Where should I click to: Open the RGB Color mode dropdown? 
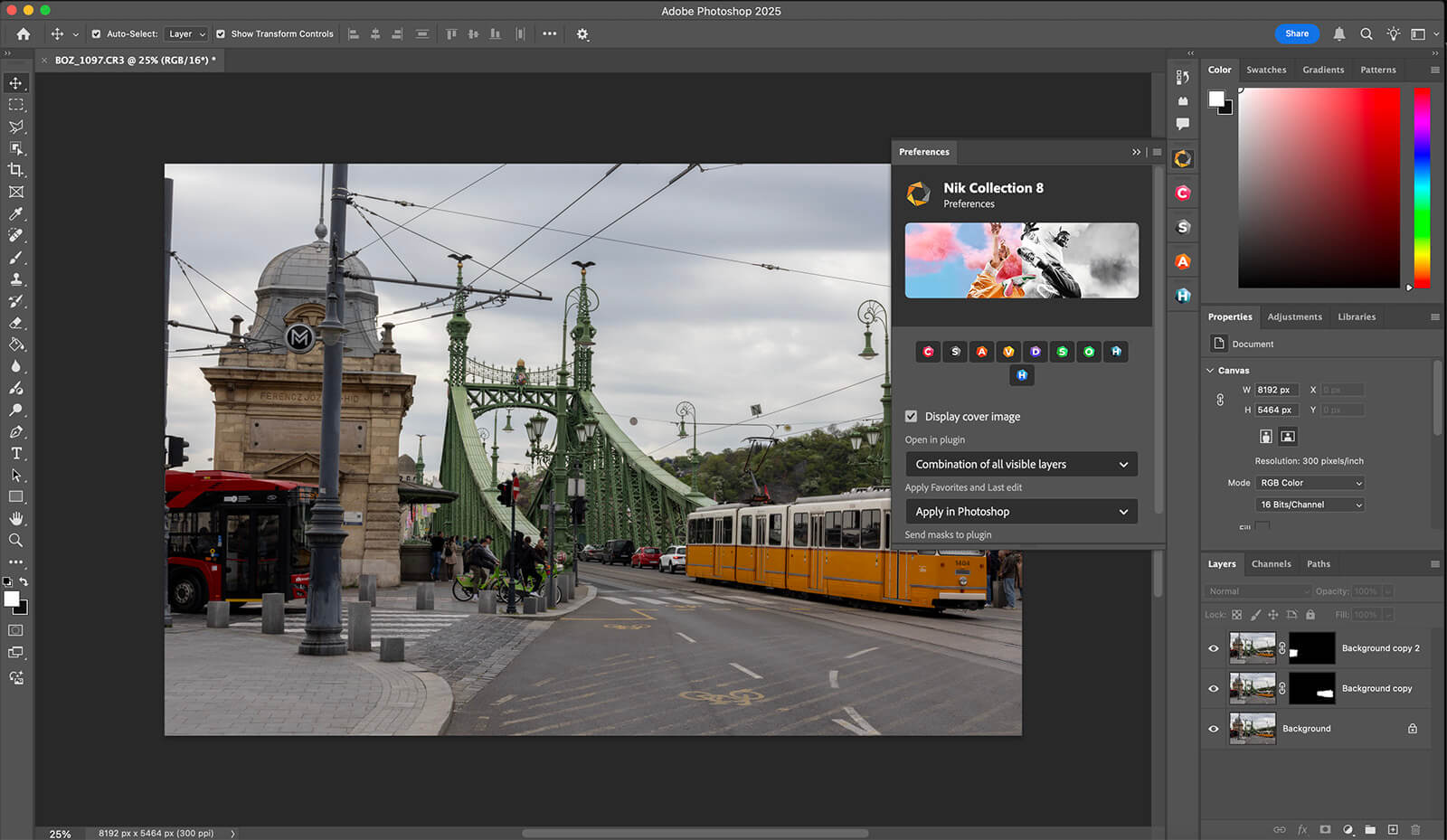pos(1310,483)
